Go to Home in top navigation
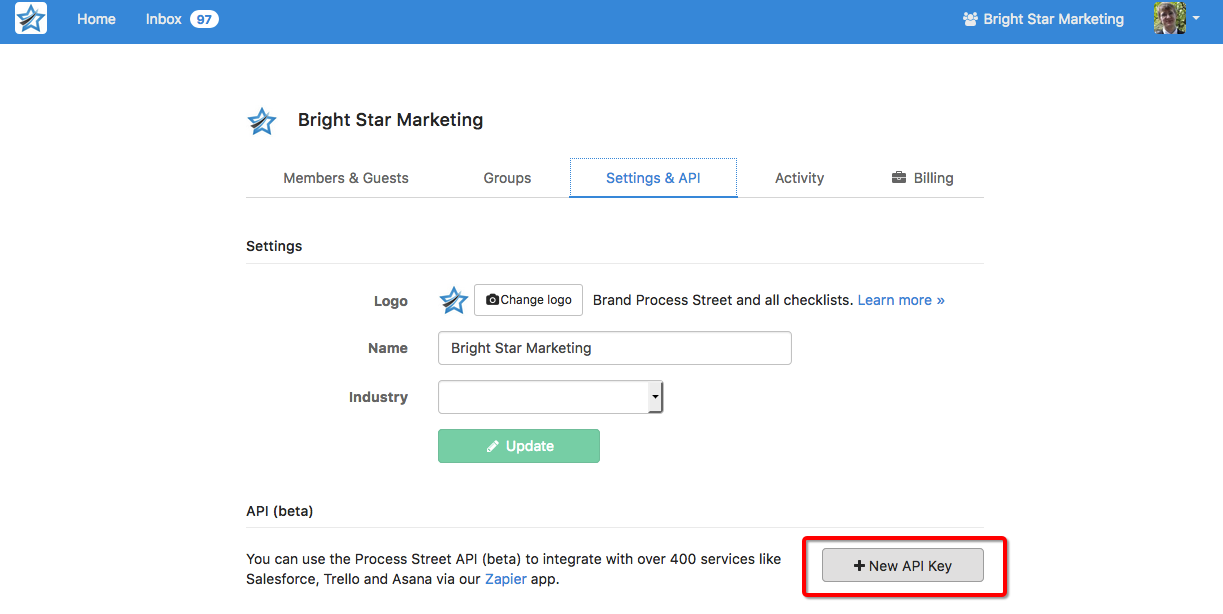Screen dimensions: 1223x614 [96, 19]
